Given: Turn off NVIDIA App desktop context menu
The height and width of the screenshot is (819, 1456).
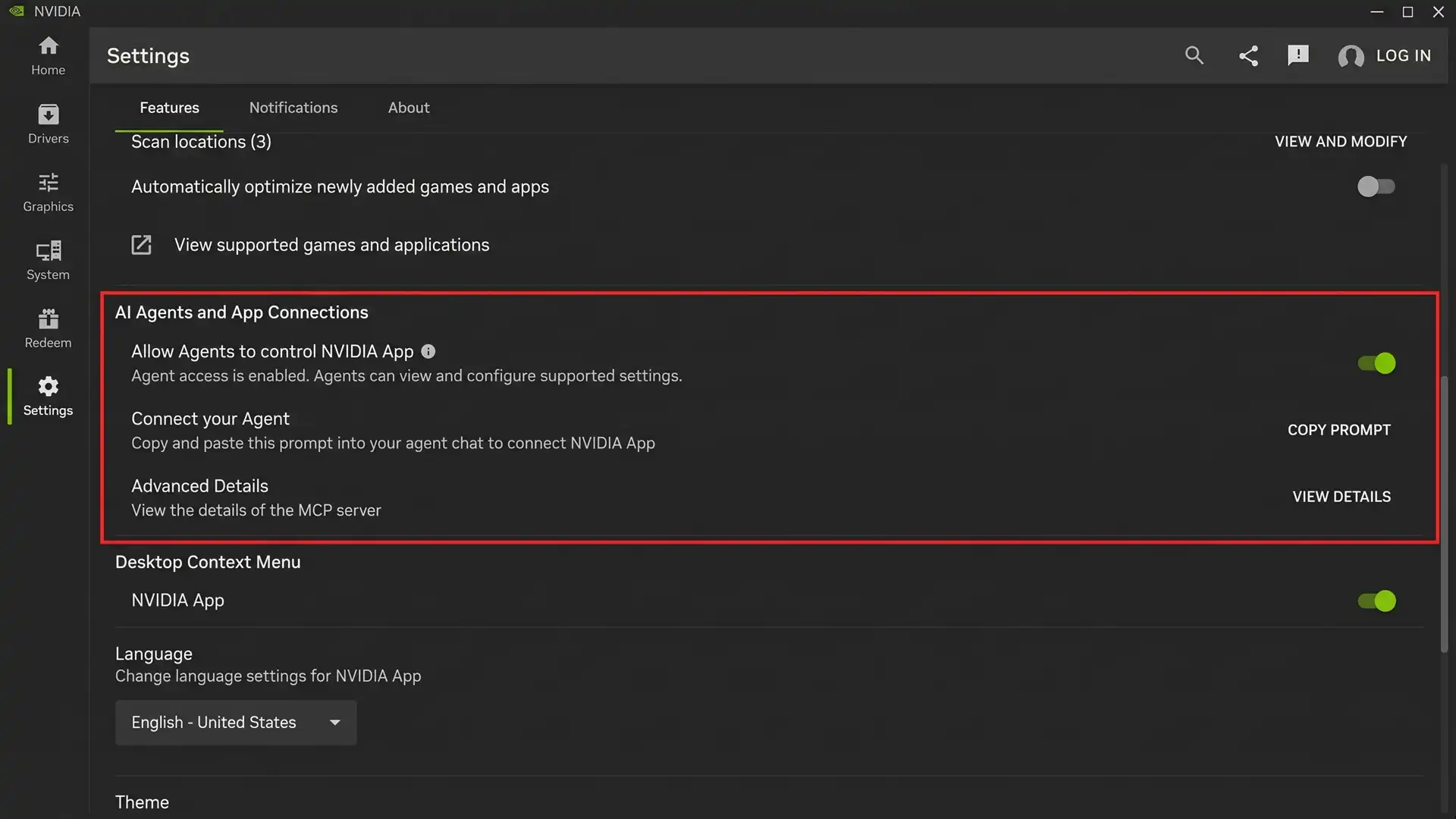Looking at the screenshot, I should tap(1376, 601).
